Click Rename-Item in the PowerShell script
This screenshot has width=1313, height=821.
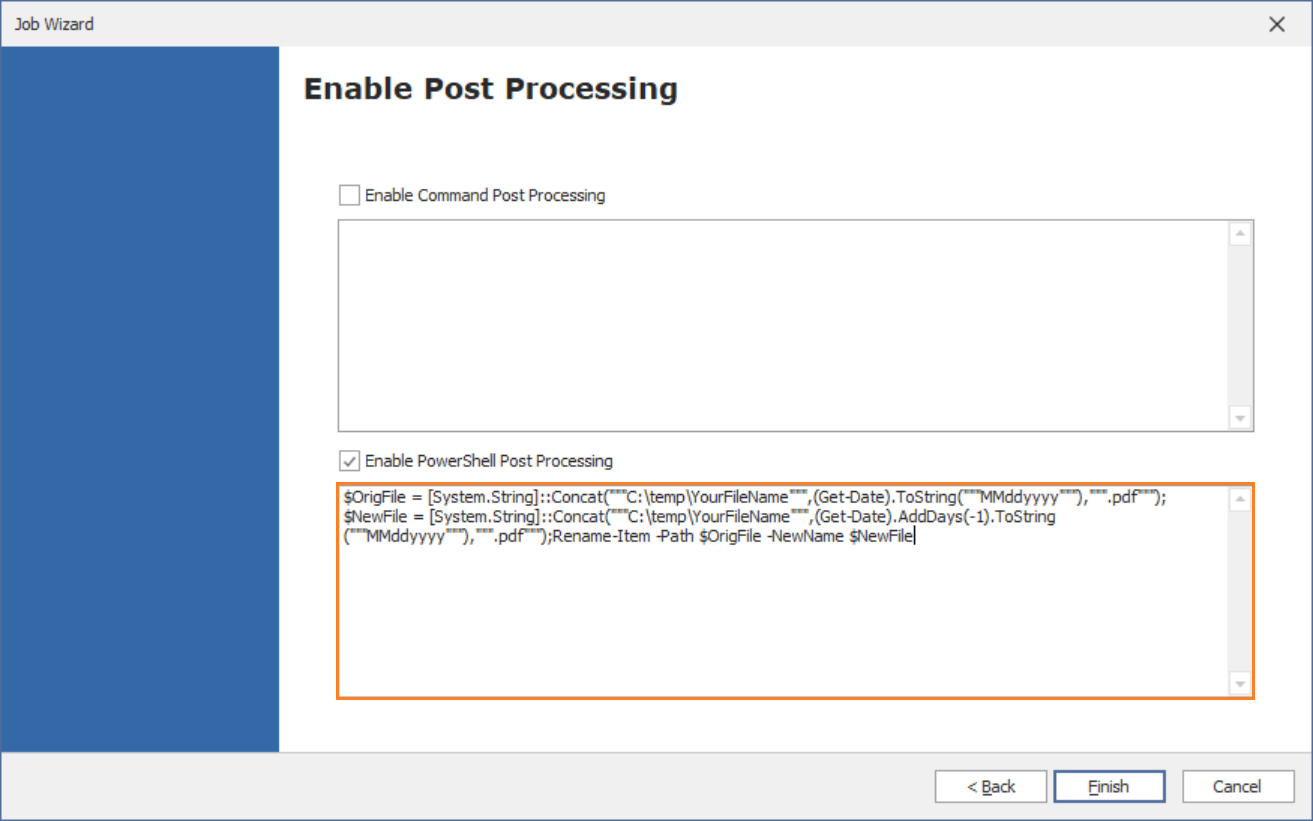(601, 538)
